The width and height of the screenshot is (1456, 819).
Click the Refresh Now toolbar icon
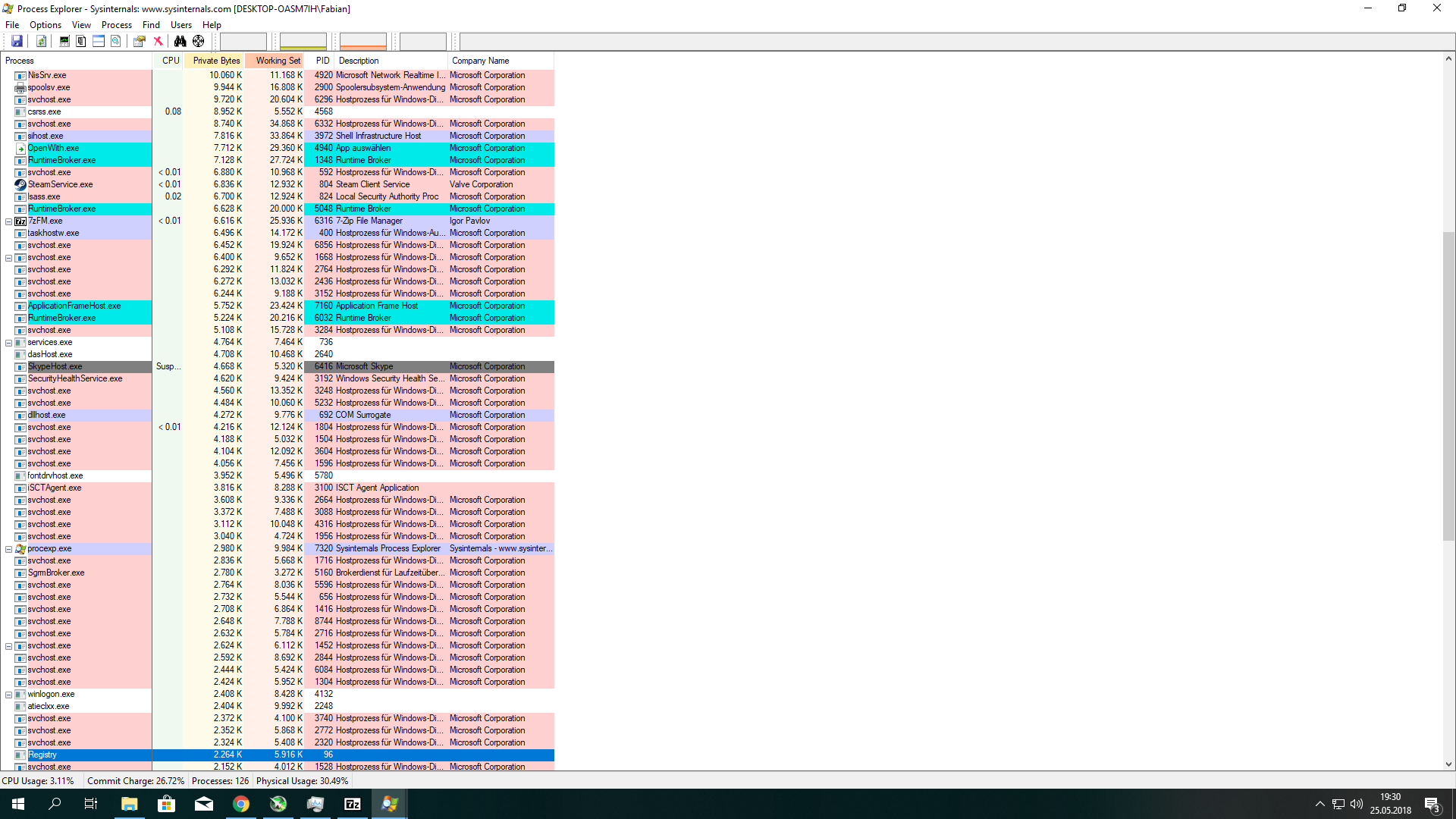pyautogui.click(x=42, y=41)
